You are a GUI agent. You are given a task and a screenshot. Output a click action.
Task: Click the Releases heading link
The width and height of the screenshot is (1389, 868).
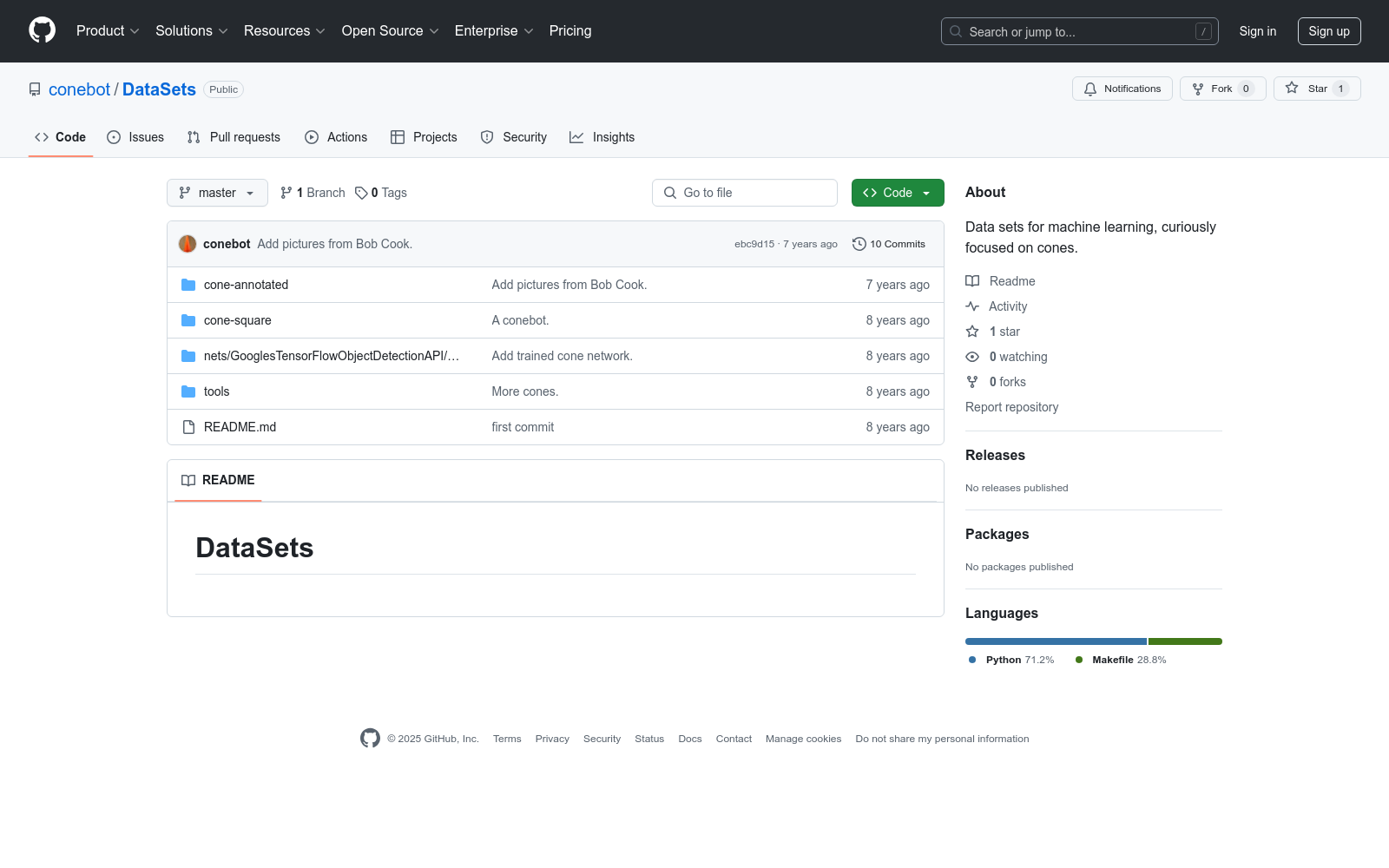coord(995,455)
